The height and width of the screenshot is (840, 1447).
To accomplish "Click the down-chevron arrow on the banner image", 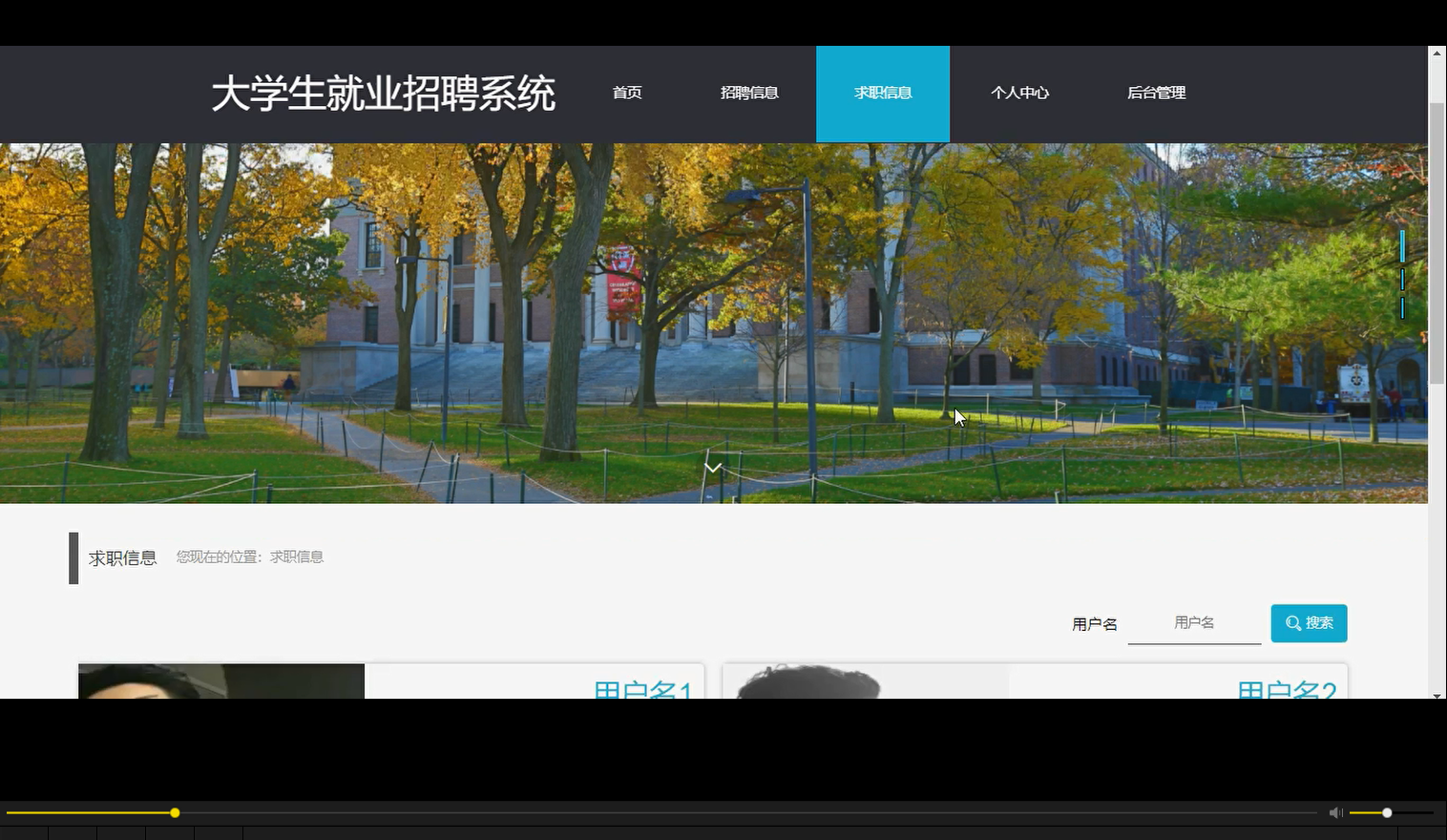I will 713,468.
